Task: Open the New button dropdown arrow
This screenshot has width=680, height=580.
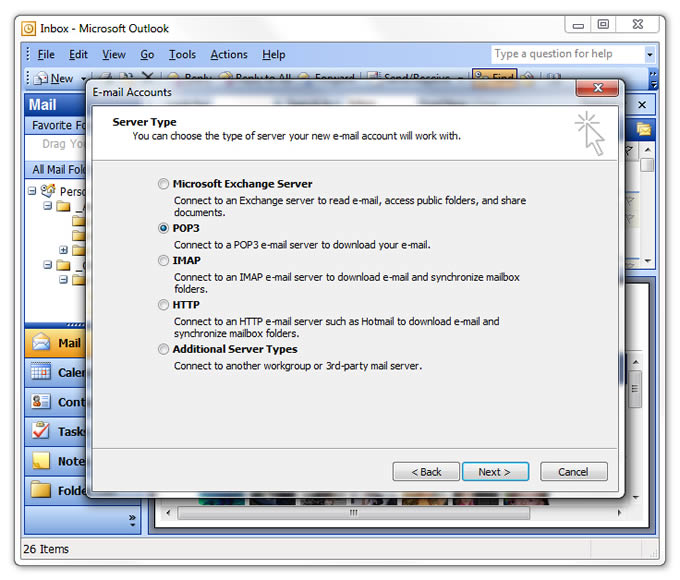Action: pos(83,79)
